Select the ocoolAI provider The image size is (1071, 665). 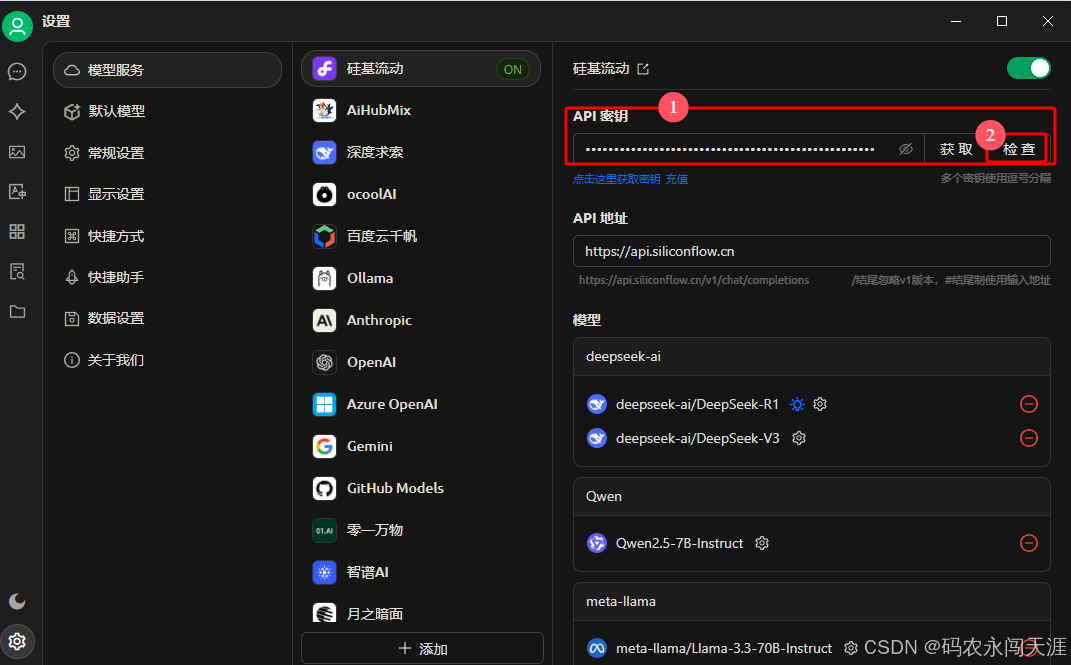click(421, 195)
